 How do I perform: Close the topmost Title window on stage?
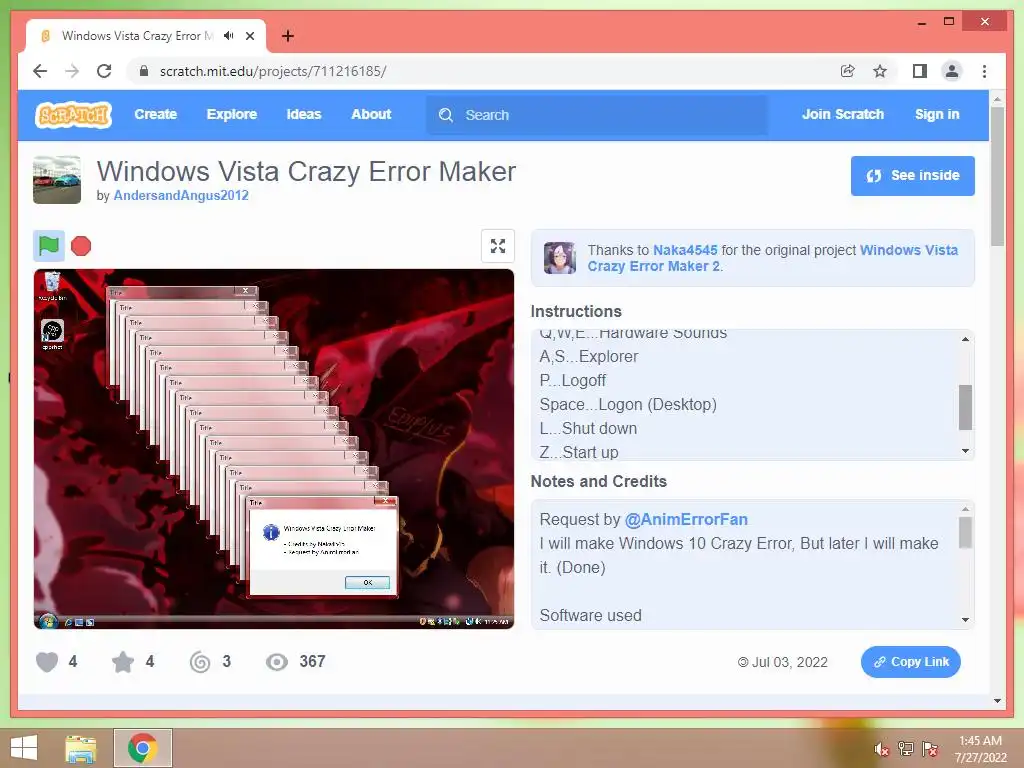385,501
